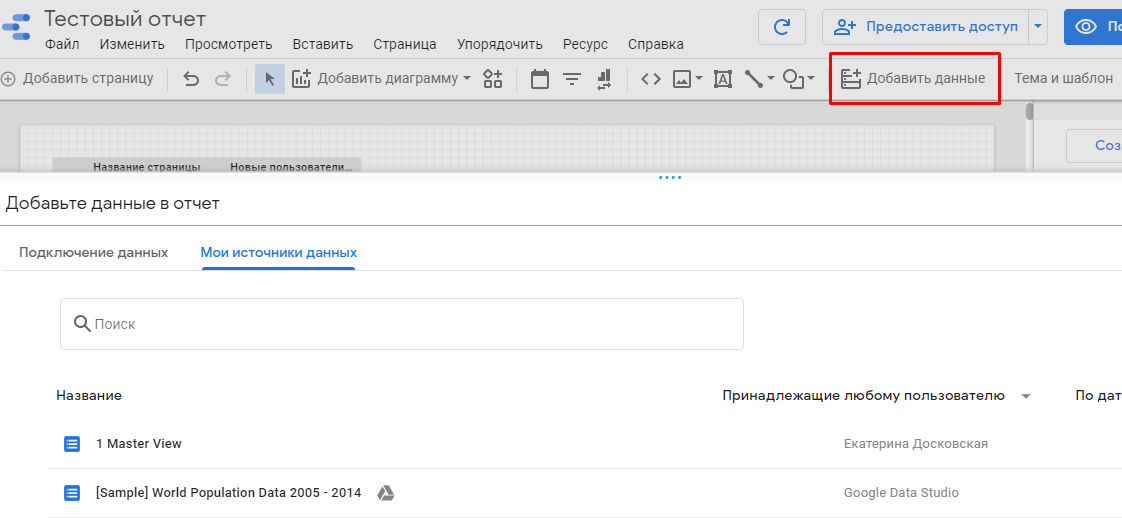Expand Добавить диаграмму dropdown arrow
Viewport: 1122px width, 518px height.
click(467, 79)
